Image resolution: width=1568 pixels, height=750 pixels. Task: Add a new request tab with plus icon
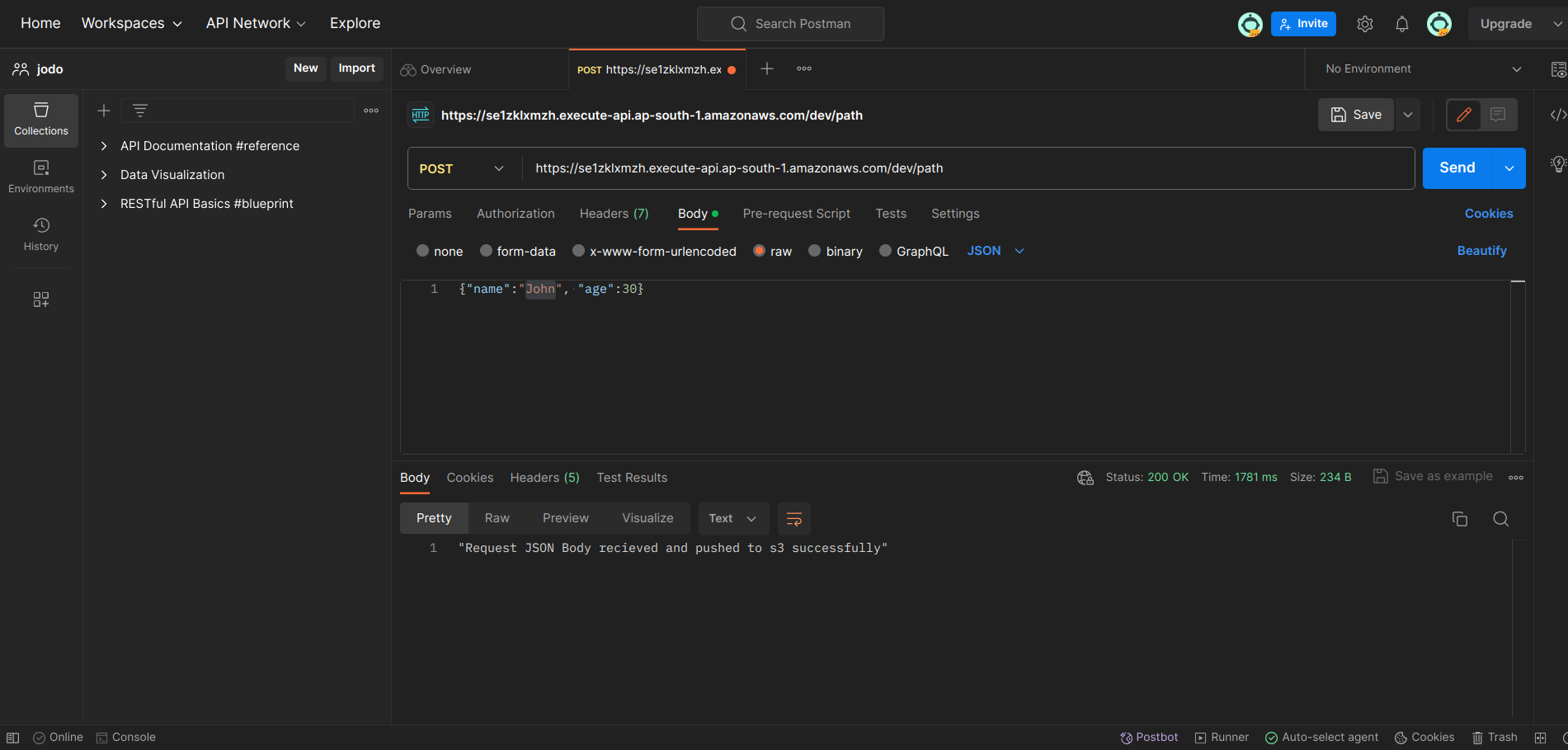click(767, 68)
